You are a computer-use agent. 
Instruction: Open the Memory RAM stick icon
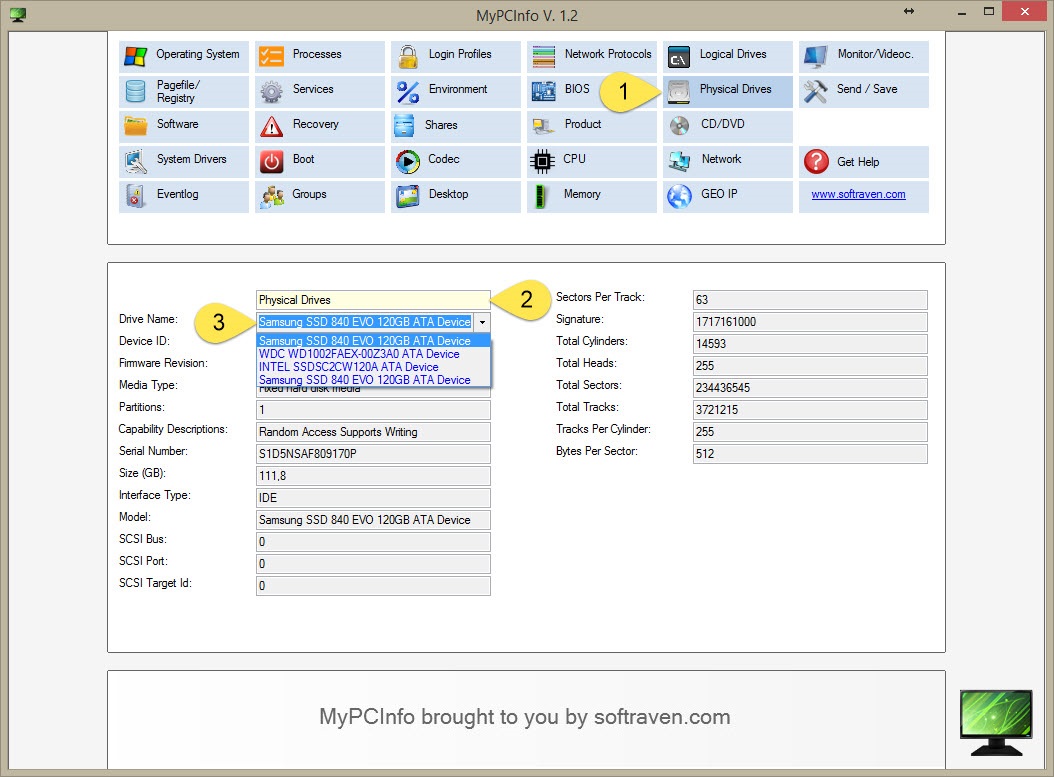543,196
